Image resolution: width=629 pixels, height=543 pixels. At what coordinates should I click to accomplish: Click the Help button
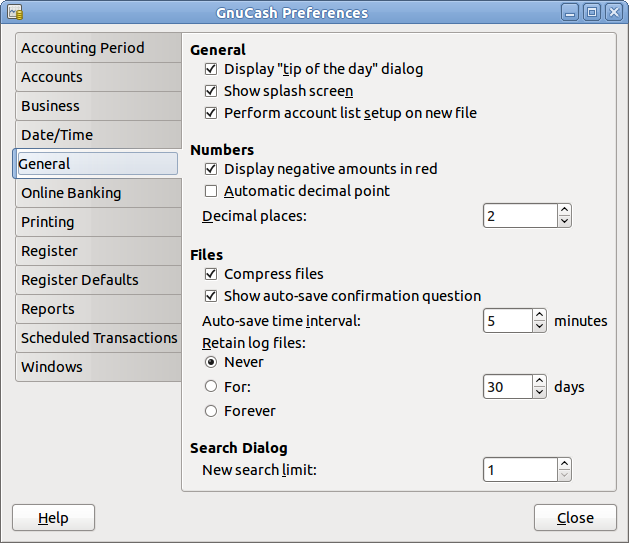click(x=53, y=518)
